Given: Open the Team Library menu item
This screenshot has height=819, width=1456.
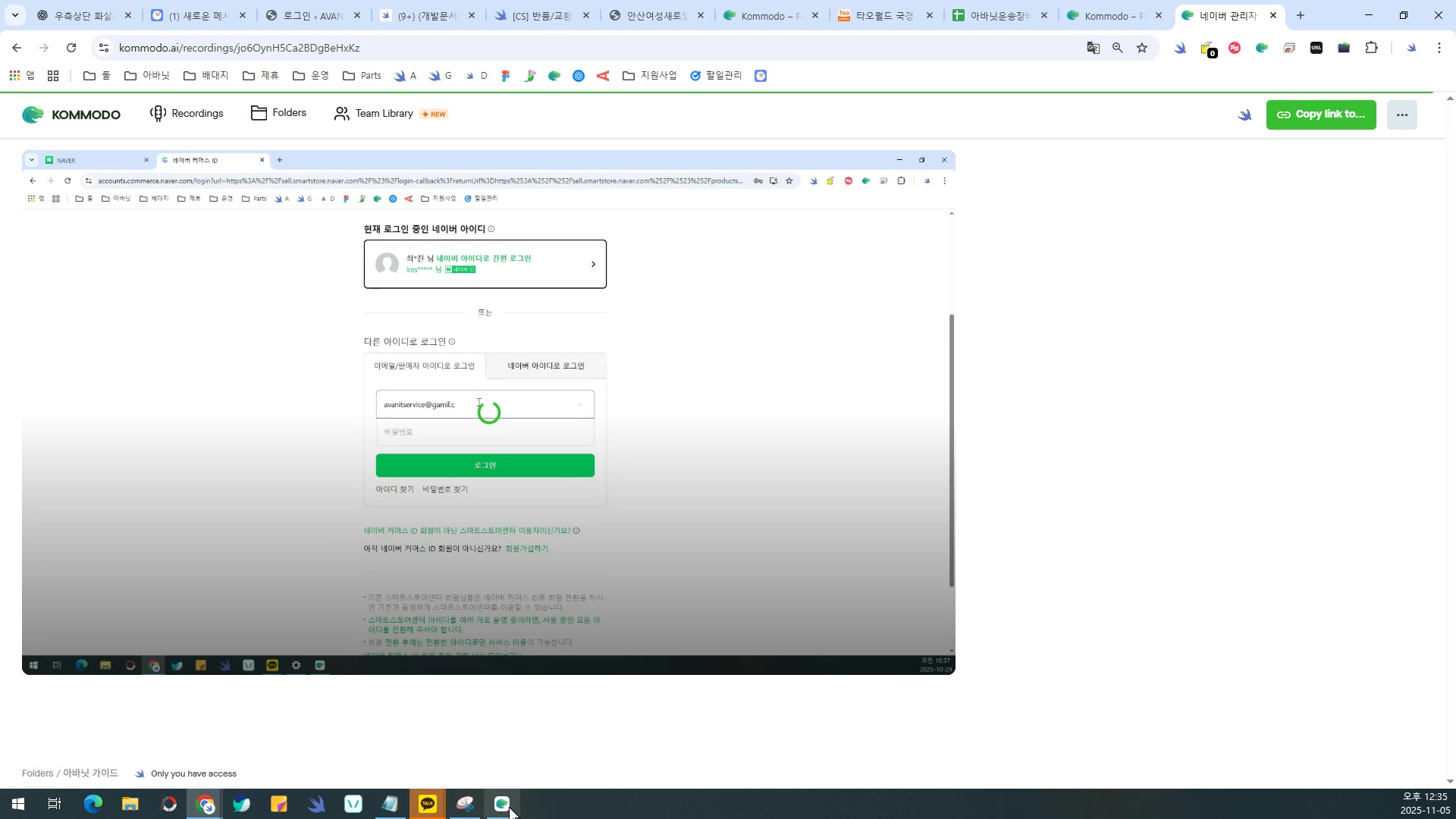Looking at the screenshot, I should (x=391, y=114).
